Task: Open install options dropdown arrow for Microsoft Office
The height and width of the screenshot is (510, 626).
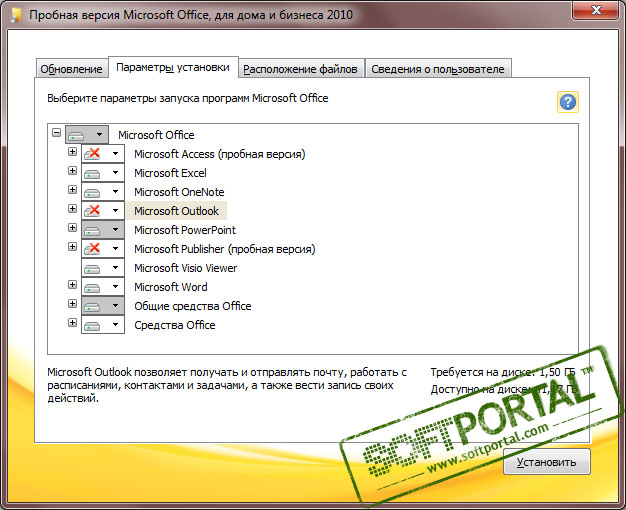Action: click(99, 135)
